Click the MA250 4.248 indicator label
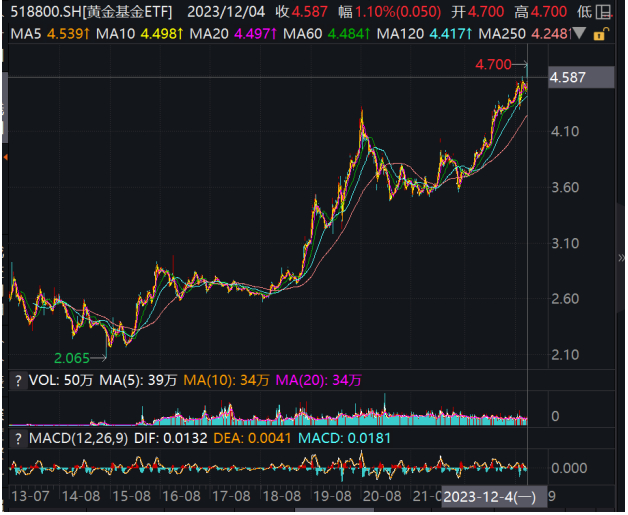628x515 pixels. tap(525, 34)
